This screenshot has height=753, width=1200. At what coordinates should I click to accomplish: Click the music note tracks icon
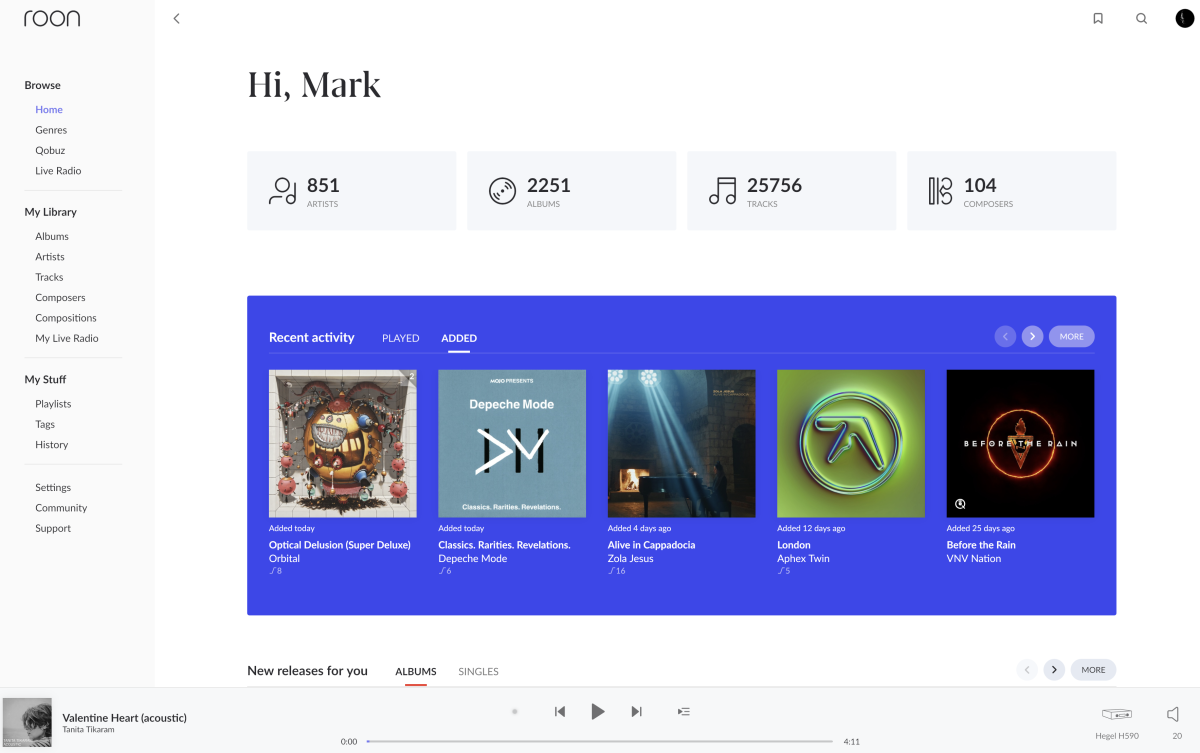pyautogui.click(x=722, y=191)
